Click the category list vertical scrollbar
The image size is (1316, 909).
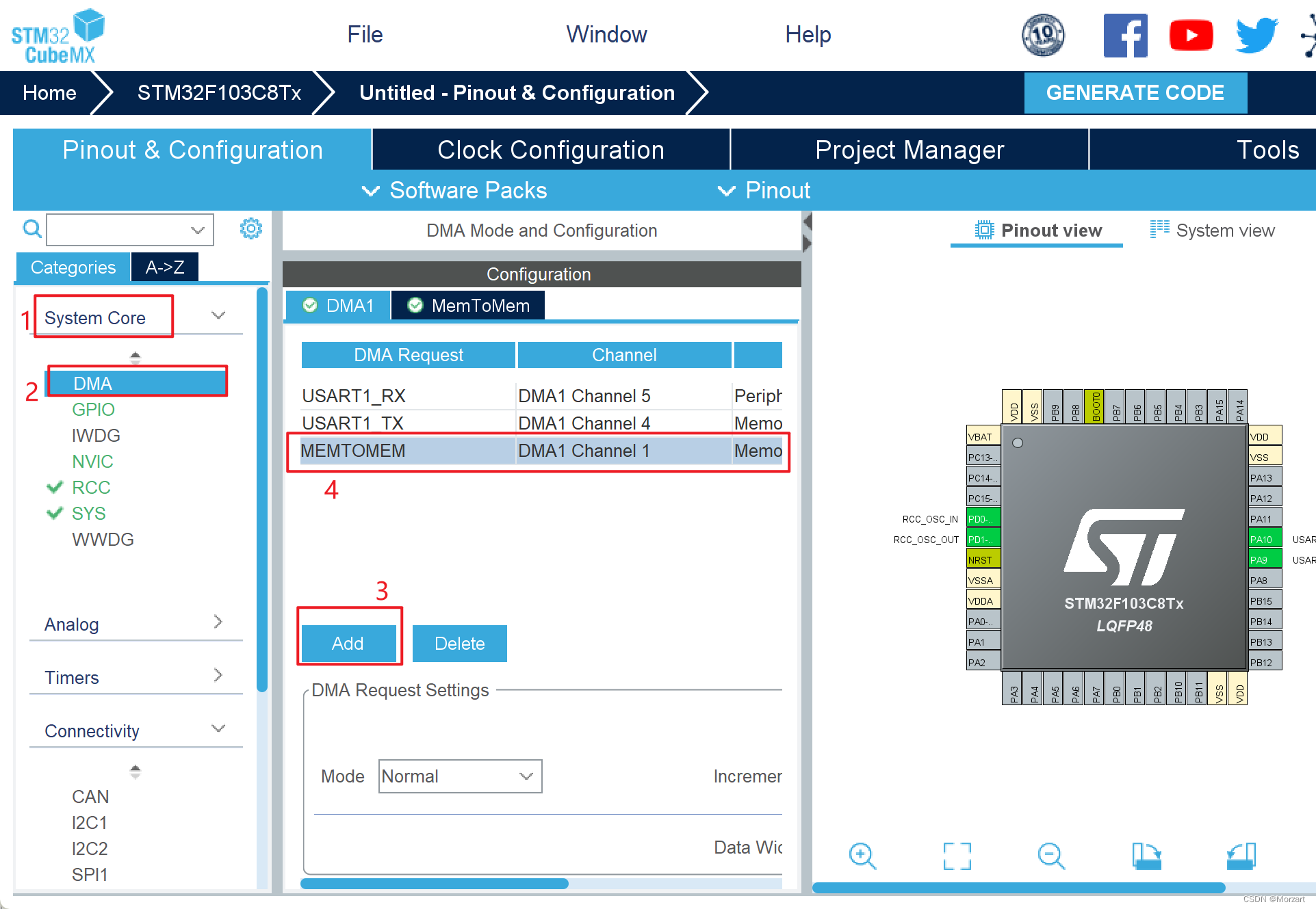tap(261, 490)
